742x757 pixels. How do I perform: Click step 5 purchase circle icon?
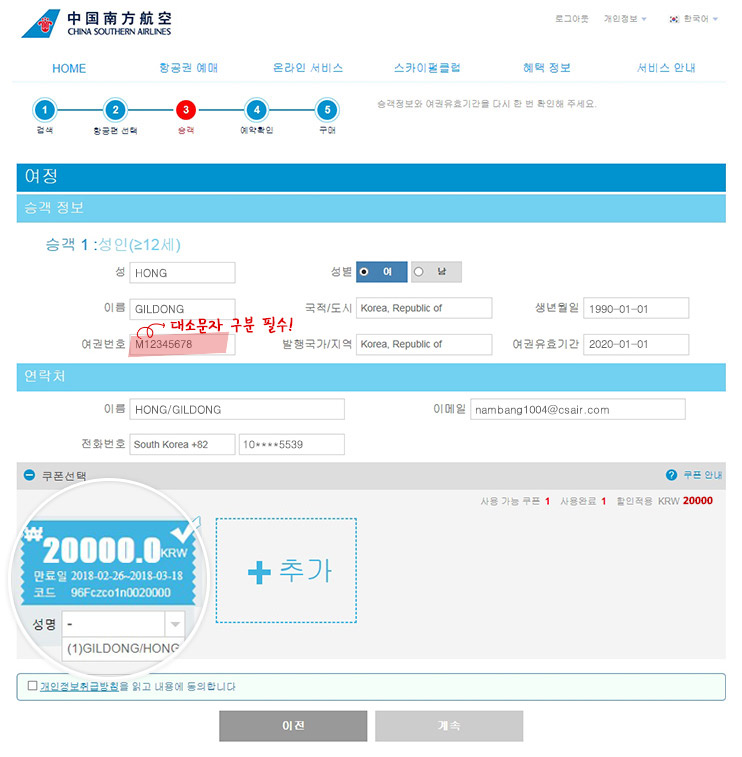coord(326,110)
